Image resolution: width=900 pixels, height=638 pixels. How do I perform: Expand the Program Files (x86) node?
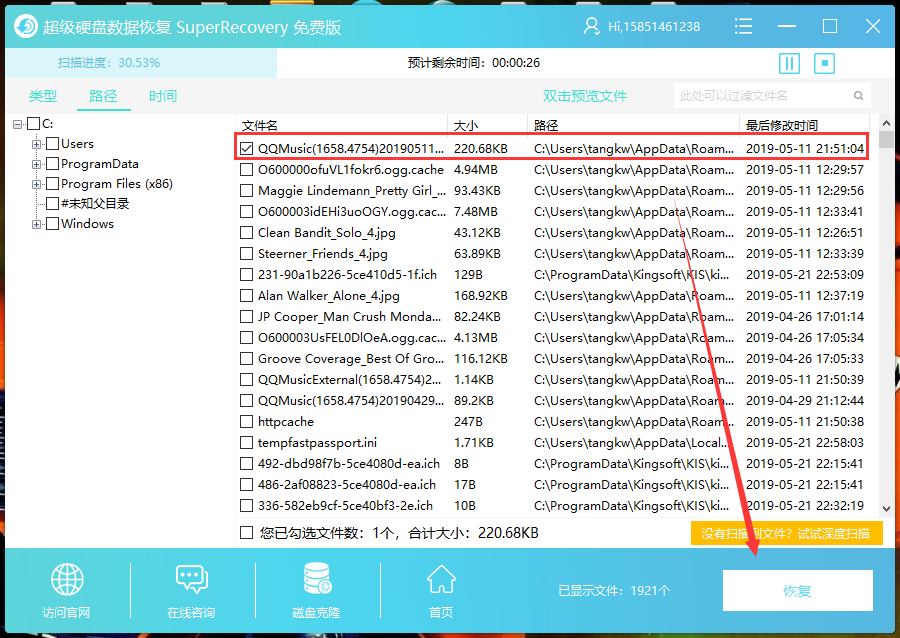[x=37, y=185]
